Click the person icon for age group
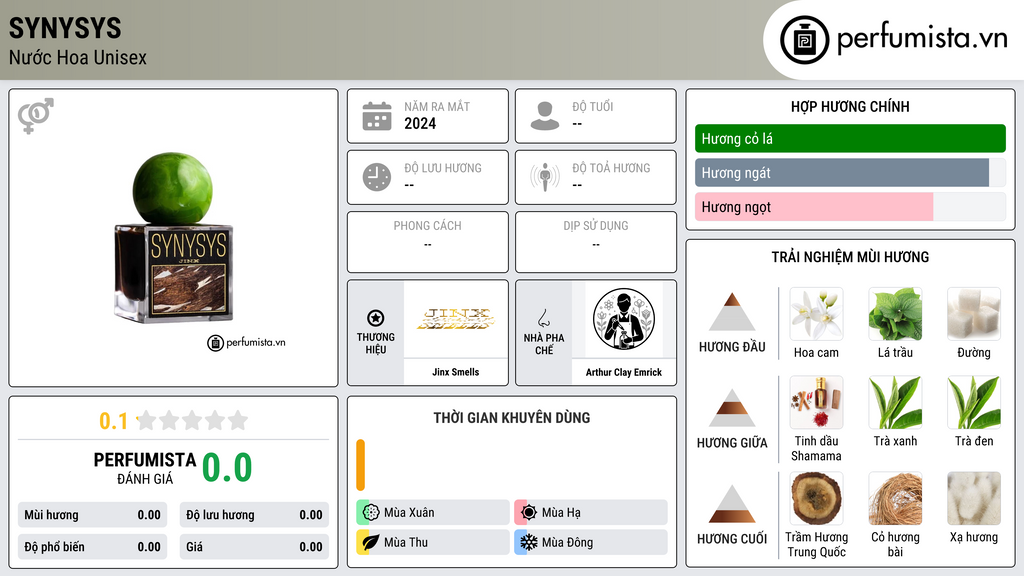This screenshot has height=576, width=1024. pos(545,116)
